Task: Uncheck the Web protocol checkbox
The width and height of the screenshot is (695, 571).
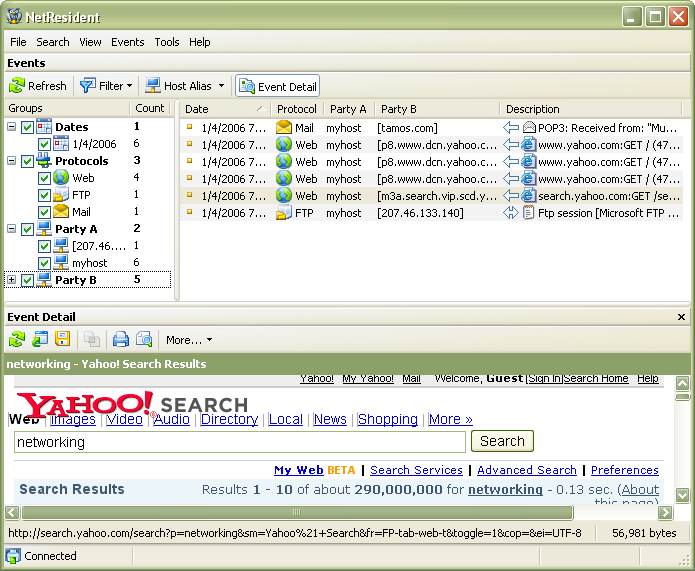Action: tap(44, 178)
